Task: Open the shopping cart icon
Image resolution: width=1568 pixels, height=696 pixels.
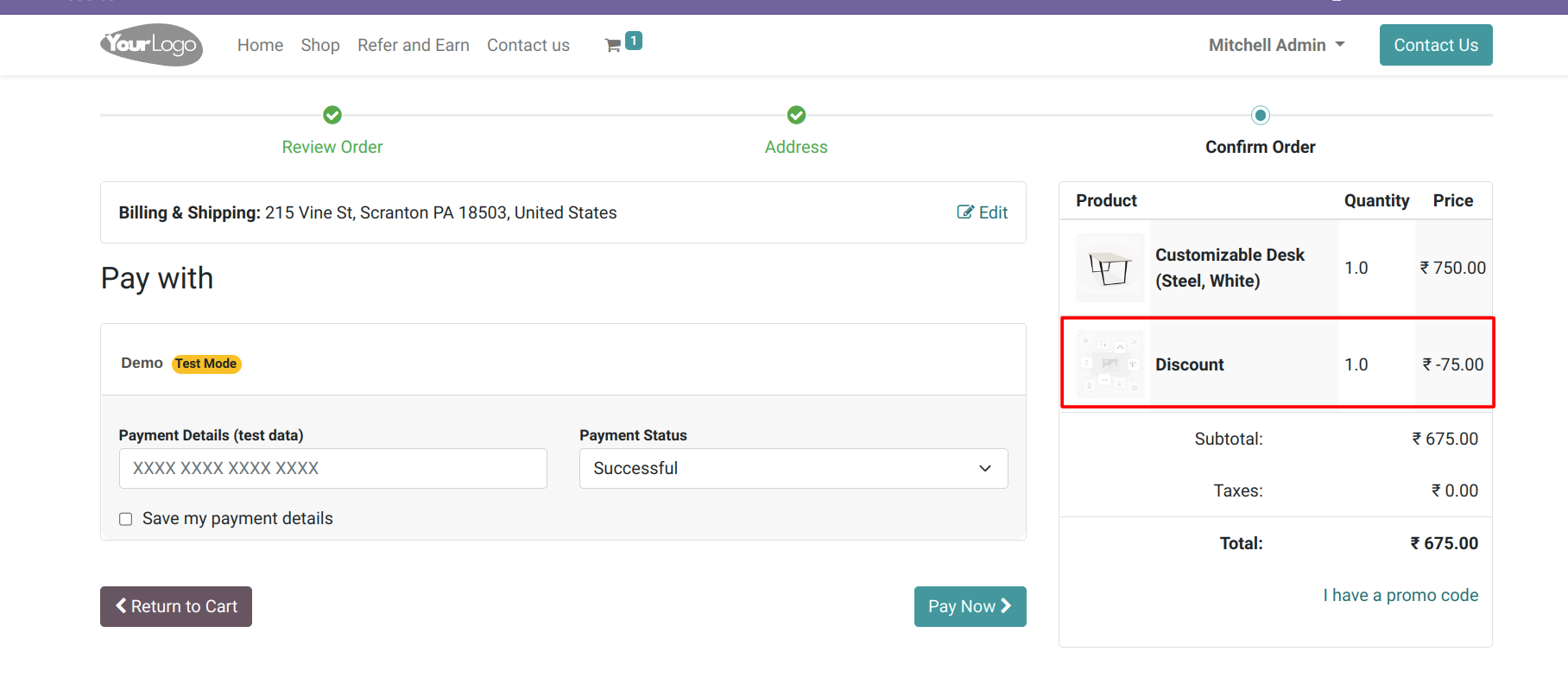Action: (613, 46)
